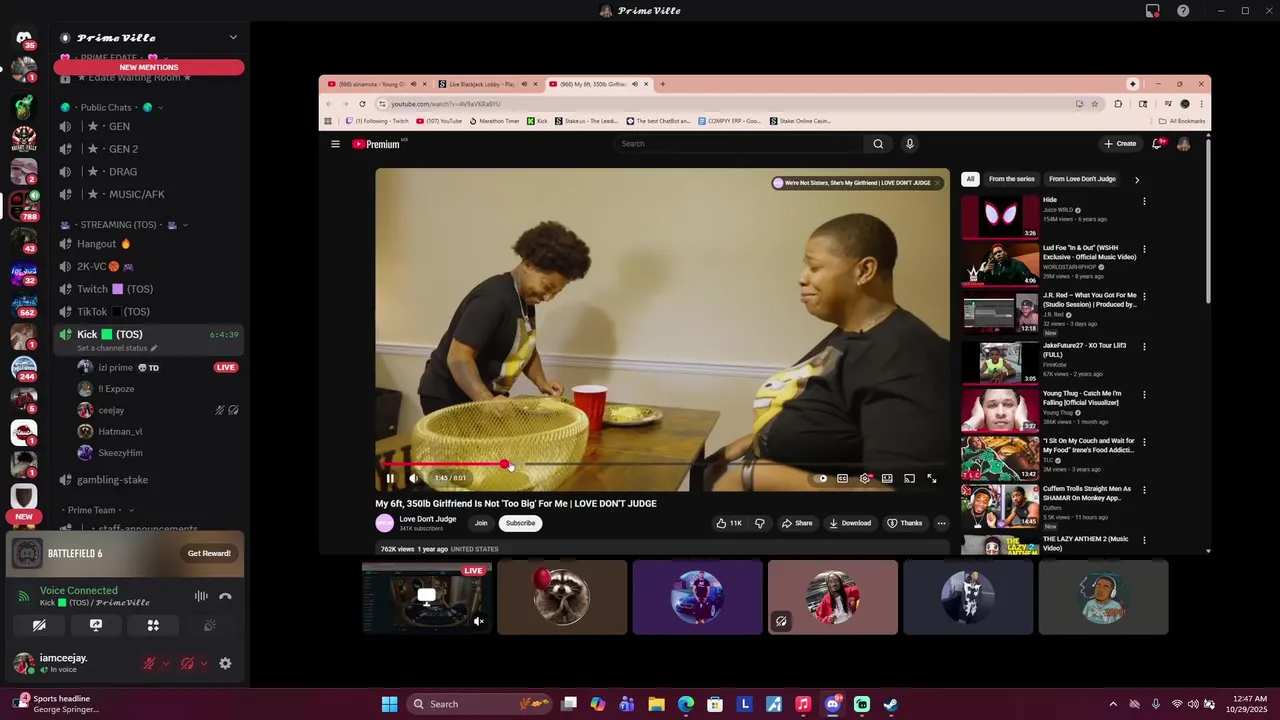The image size is (1280, 720).
Task: Open options menu for Lud Foe video
Action: tap(1144, 249)
